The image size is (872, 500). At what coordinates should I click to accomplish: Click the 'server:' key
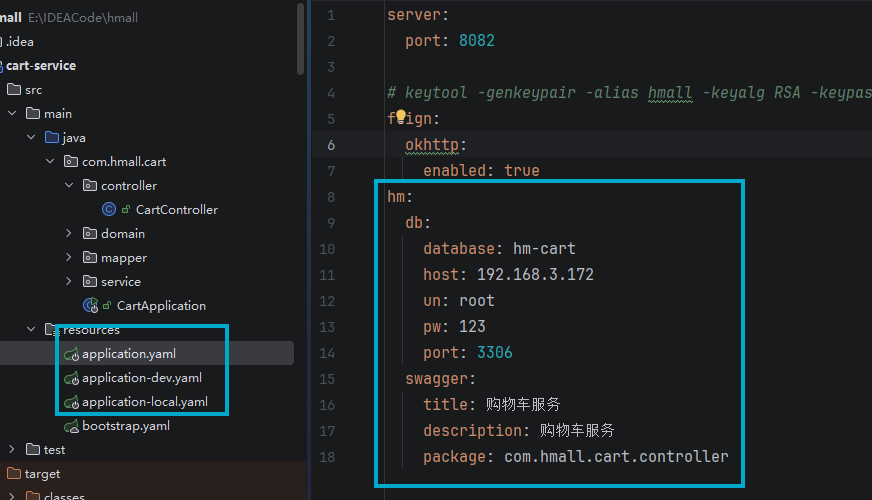418,15
